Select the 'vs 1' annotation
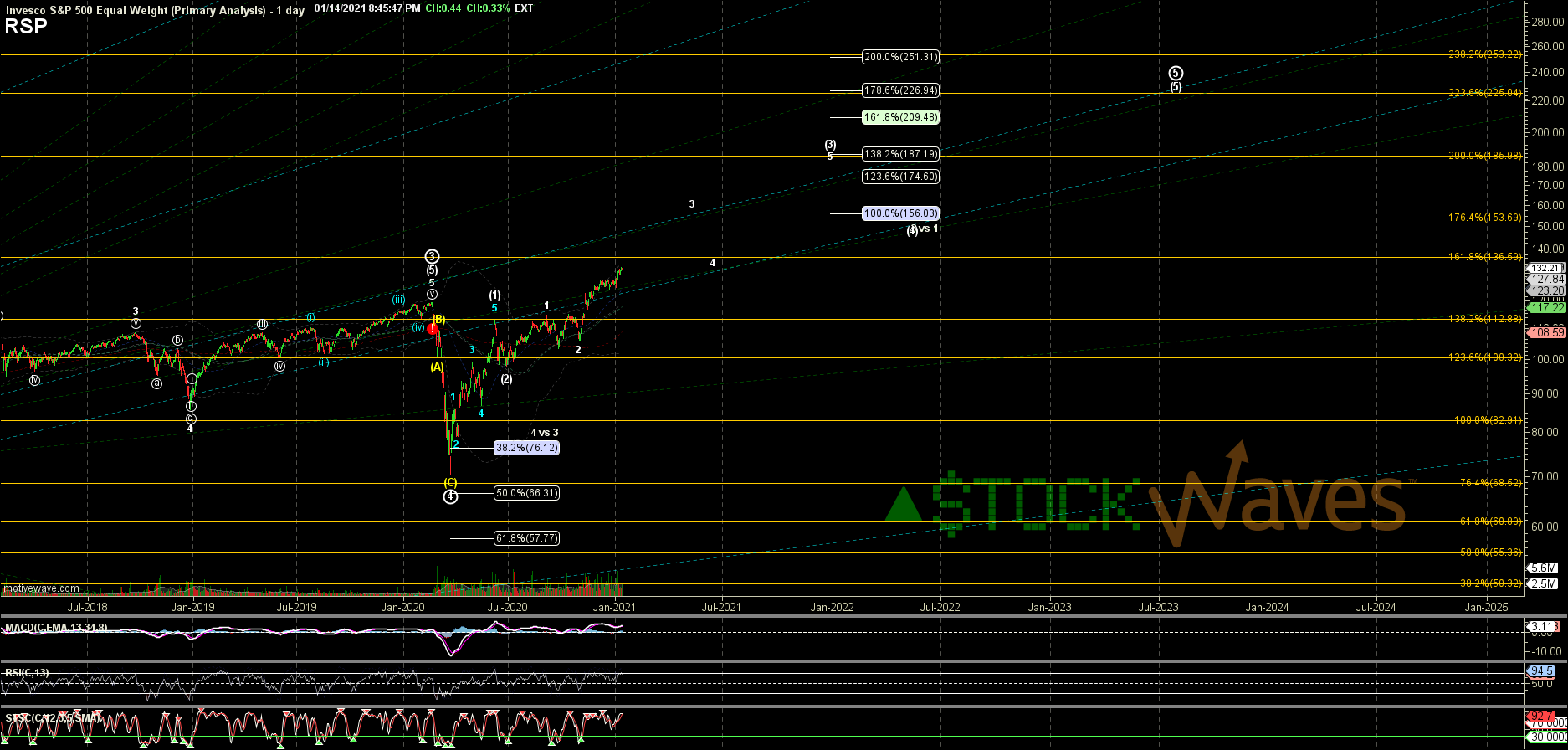The image size is (1568, 750). [927, 229]
